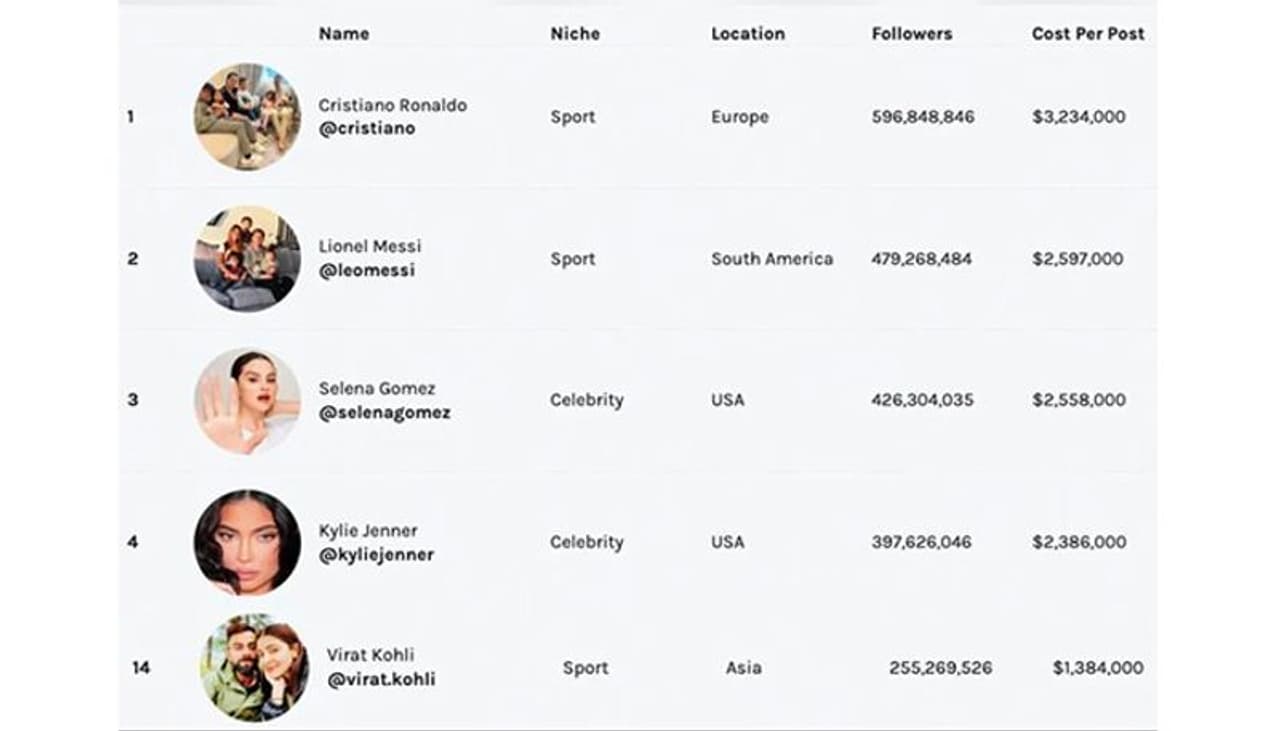Open the @cristiano handle link
Image resolution: width=1280 pixels, height=731 pixels.
366,129
